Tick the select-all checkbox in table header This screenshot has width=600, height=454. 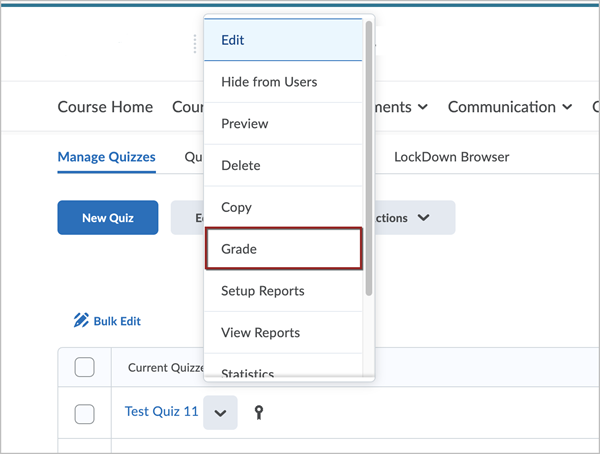(x=85, y=367)
